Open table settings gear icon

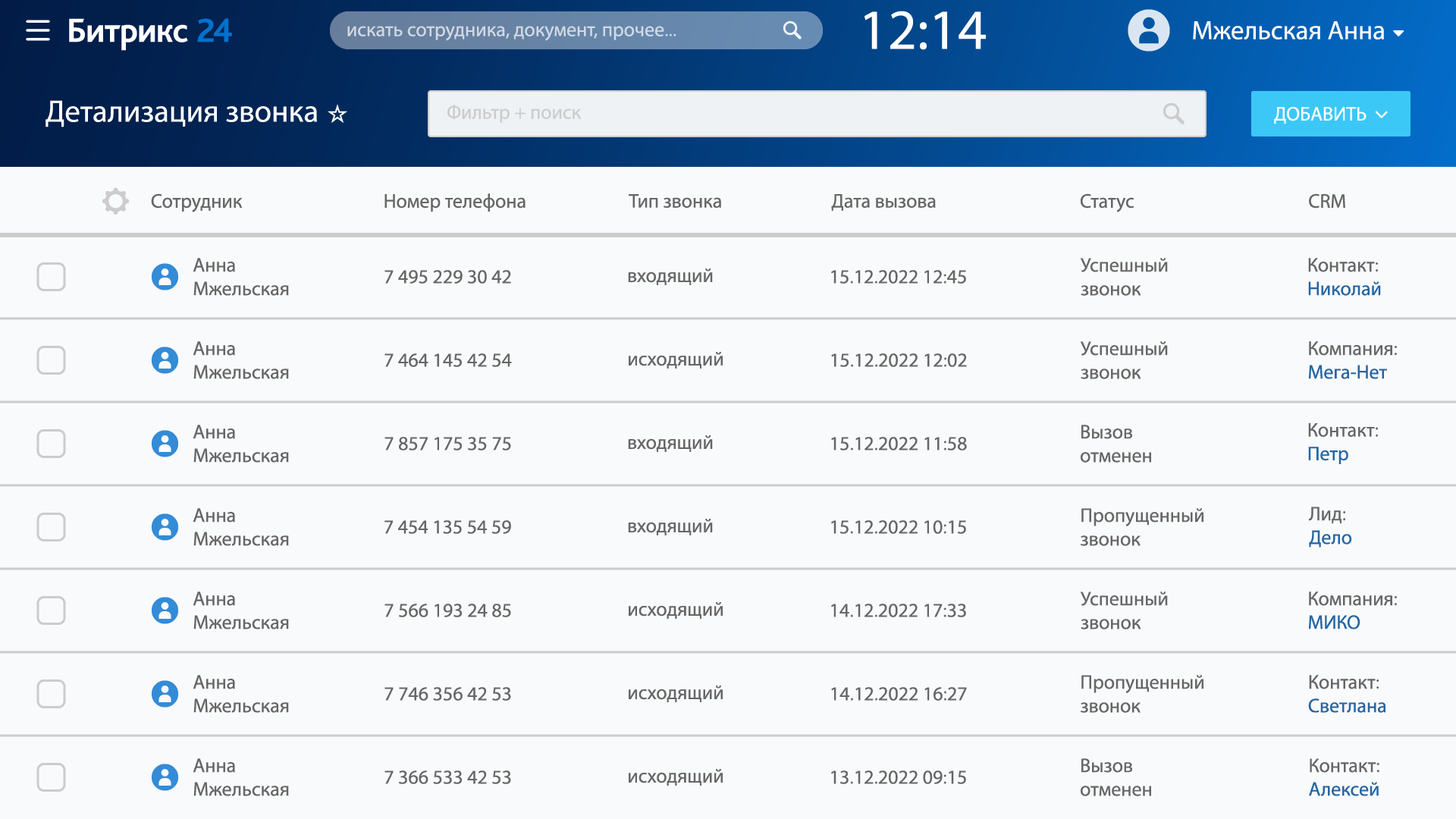tap(115, 201)
